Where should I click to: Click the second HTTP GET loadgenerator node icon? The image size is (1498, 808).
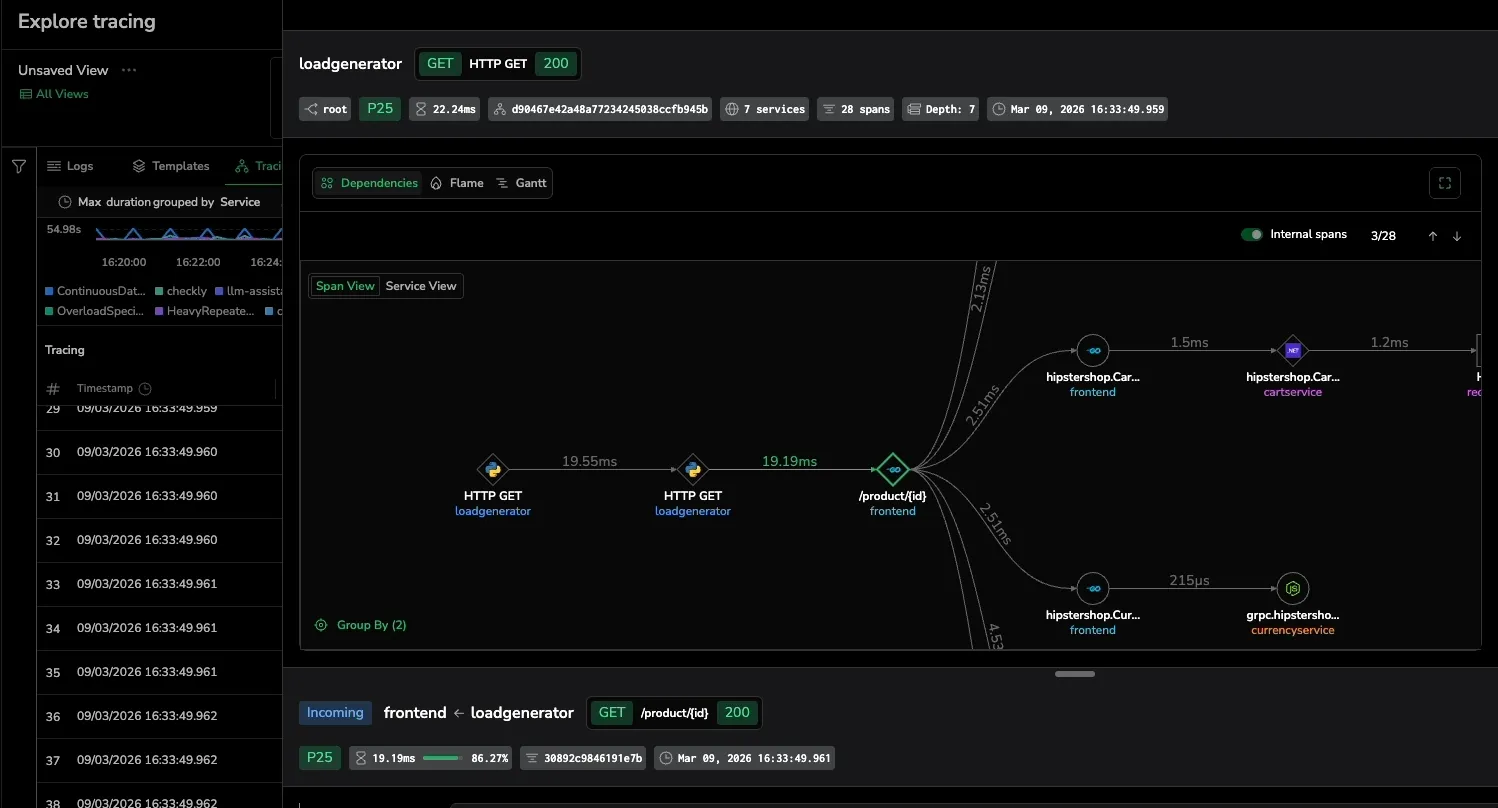693,469
